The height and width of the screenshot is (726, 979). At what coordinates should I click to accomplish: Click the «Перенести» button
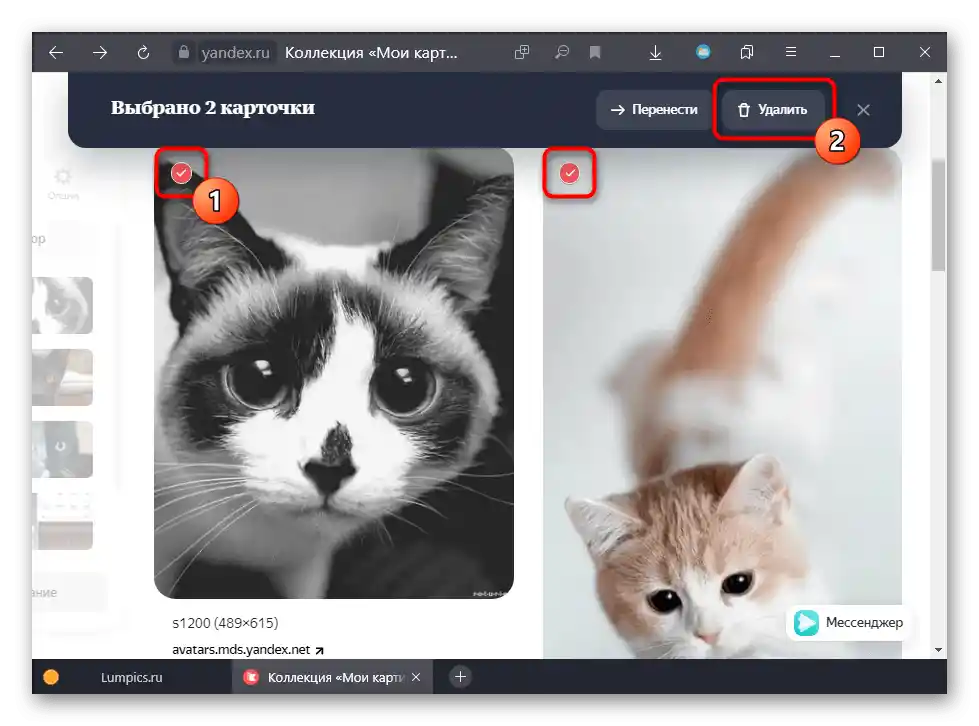point(654,110)
